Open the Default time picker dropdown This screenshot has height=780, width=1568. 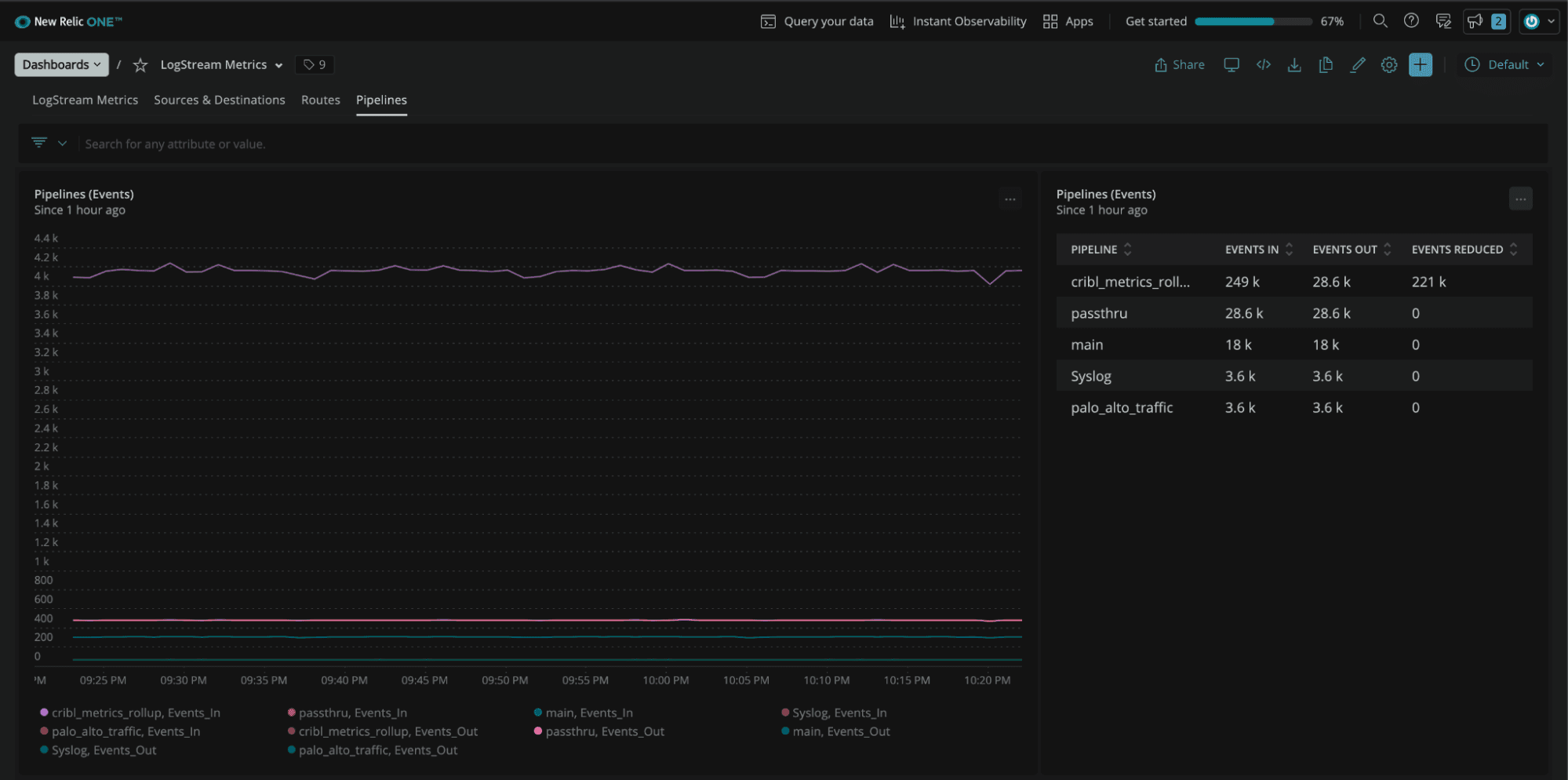tap(1504, 65)
